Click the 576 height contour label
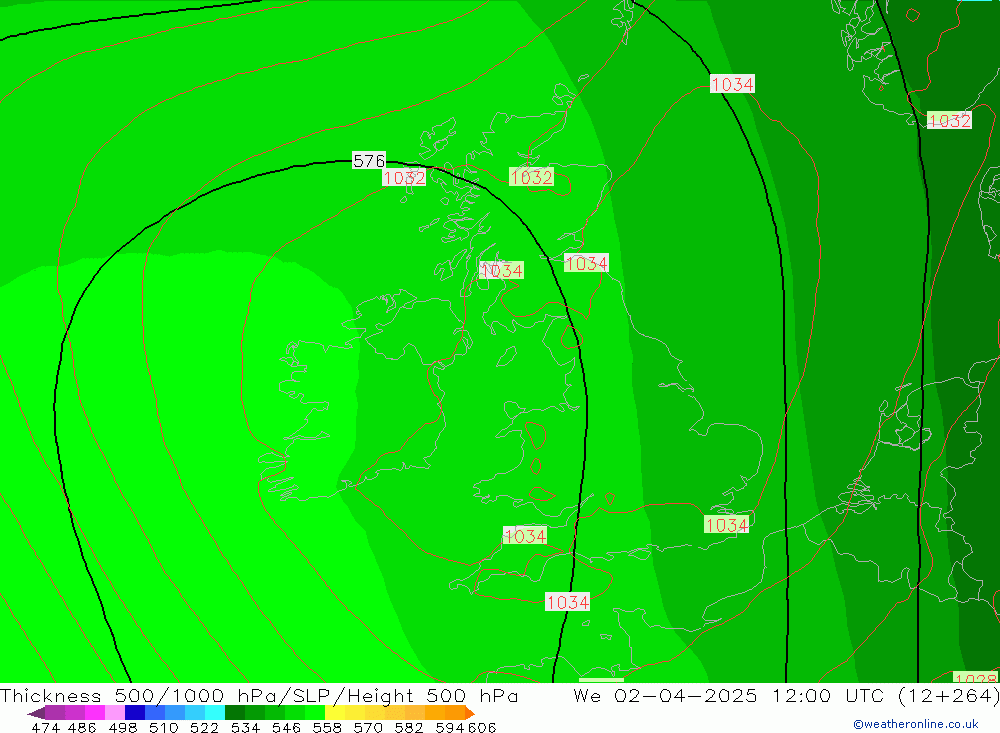Viewport: 1000px width, 733px height. 369,161
